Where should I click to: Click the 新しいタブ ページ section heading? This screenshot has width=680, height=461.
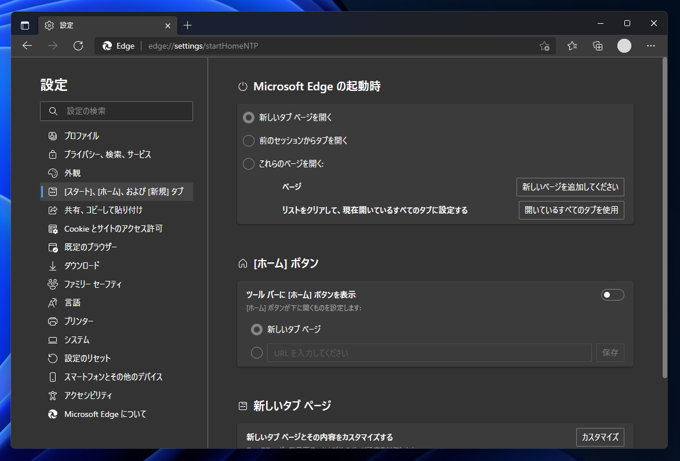(x=292, y=405)
